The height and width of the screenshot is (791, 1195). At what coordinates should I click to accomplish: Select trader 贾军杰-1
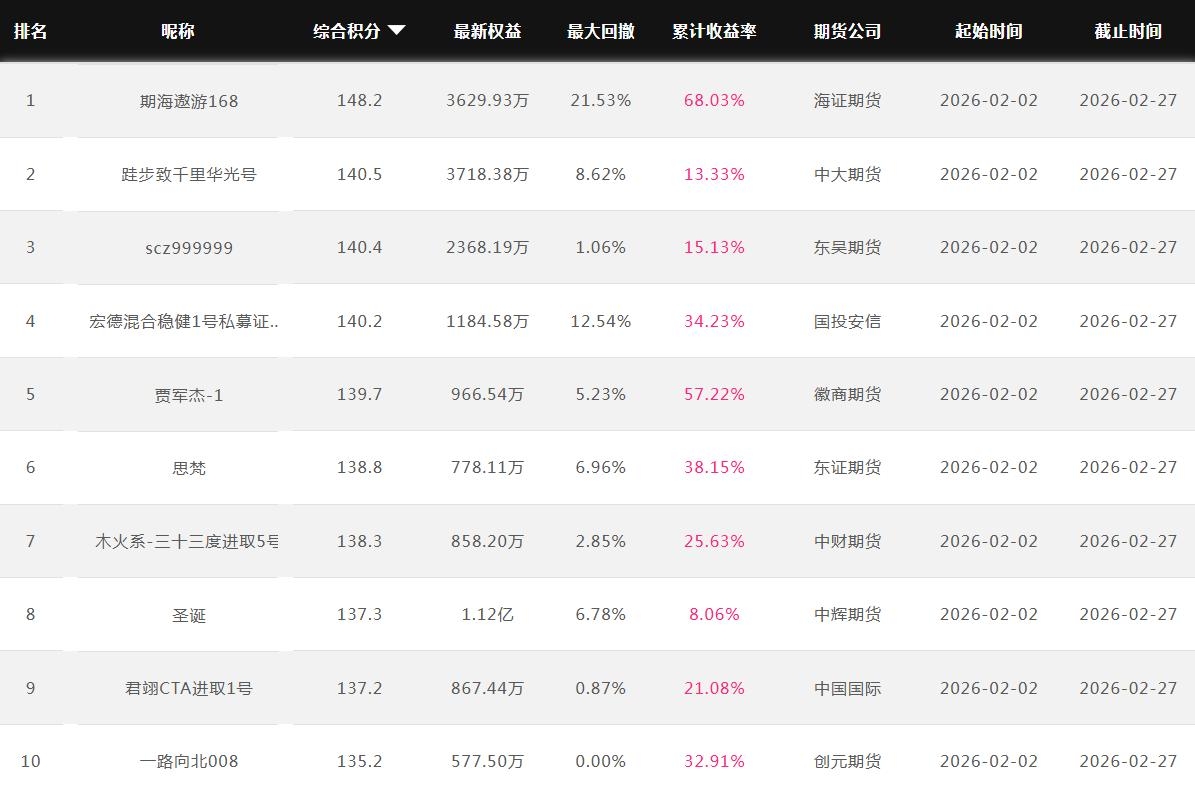(x=189, y=395)
